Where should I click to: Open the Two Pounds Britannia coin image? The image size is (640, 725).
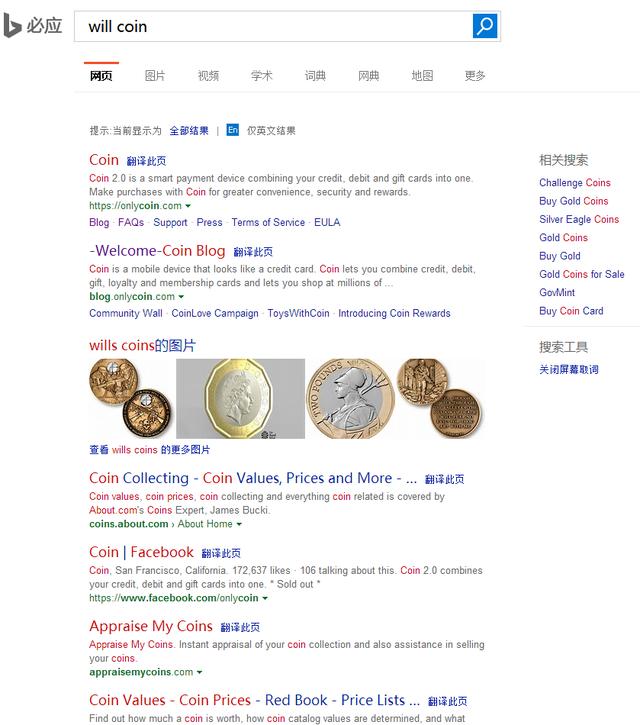[x=351, y=399]
